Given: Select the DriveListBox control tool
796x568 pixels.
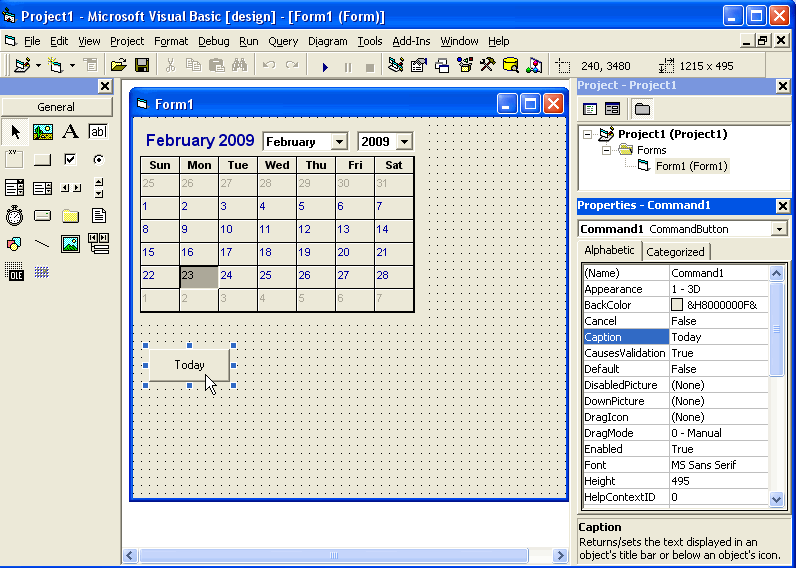Looking at the screenshot, I should 43,216.
